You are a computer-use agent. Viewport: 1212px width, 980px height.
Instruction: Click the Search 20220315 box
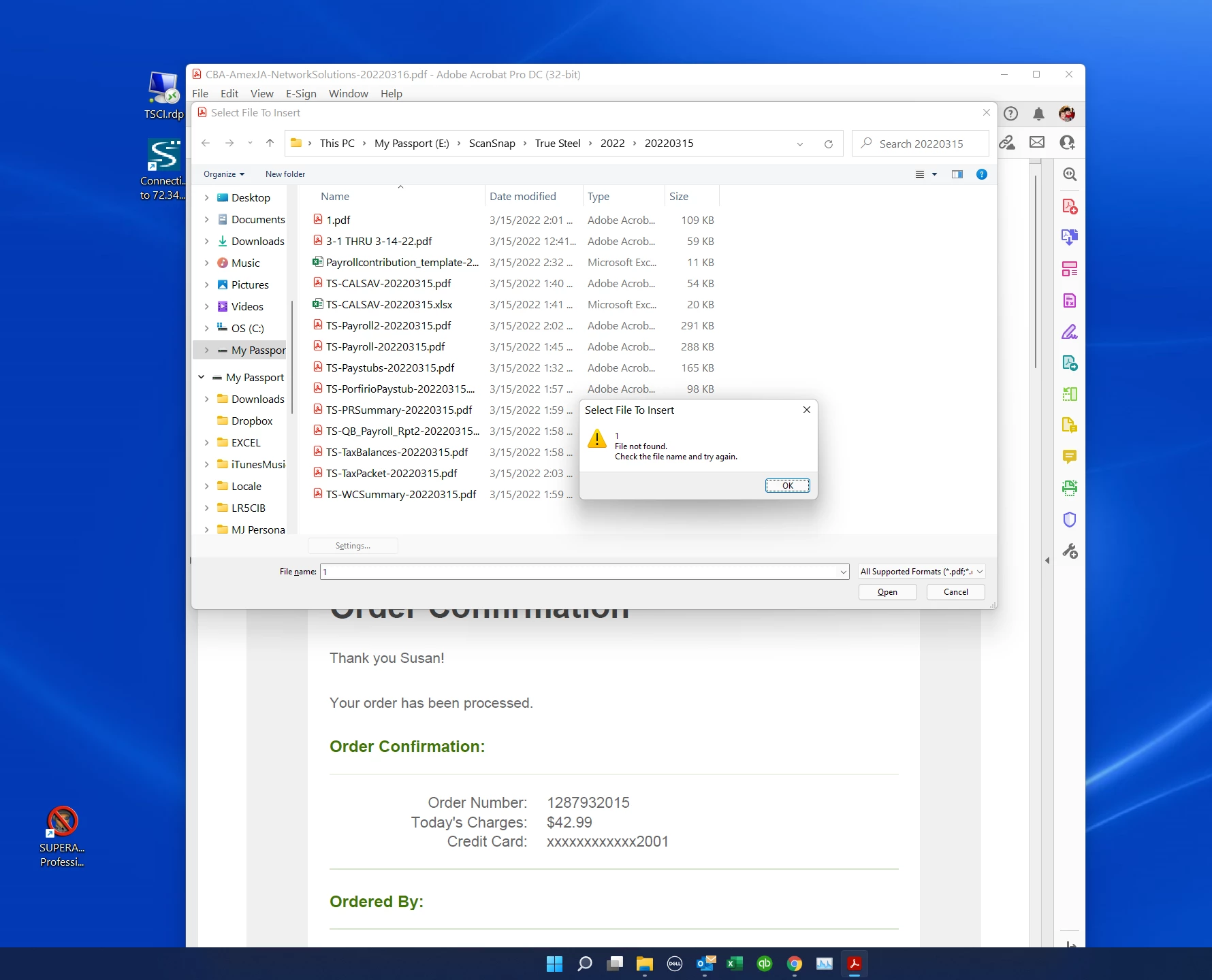pyautogui.click(x=921, y=144)
